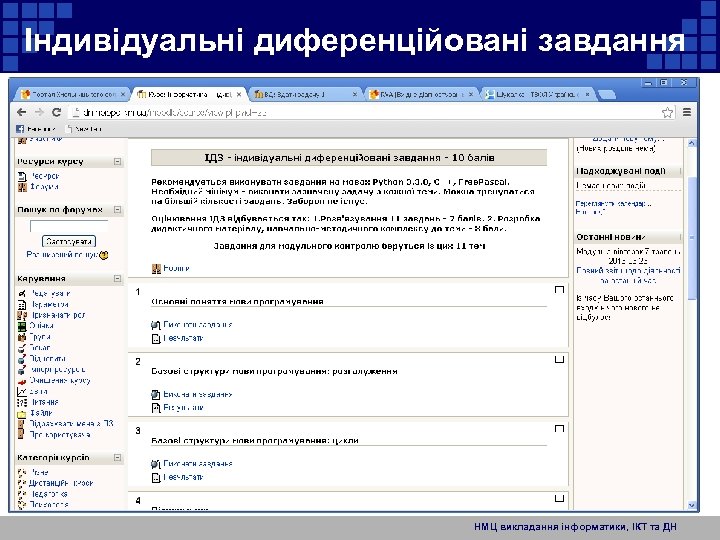The height and width of the screenshot is (540, 720).
Task: Bookmark this page with the star icon
Action: 667,112
